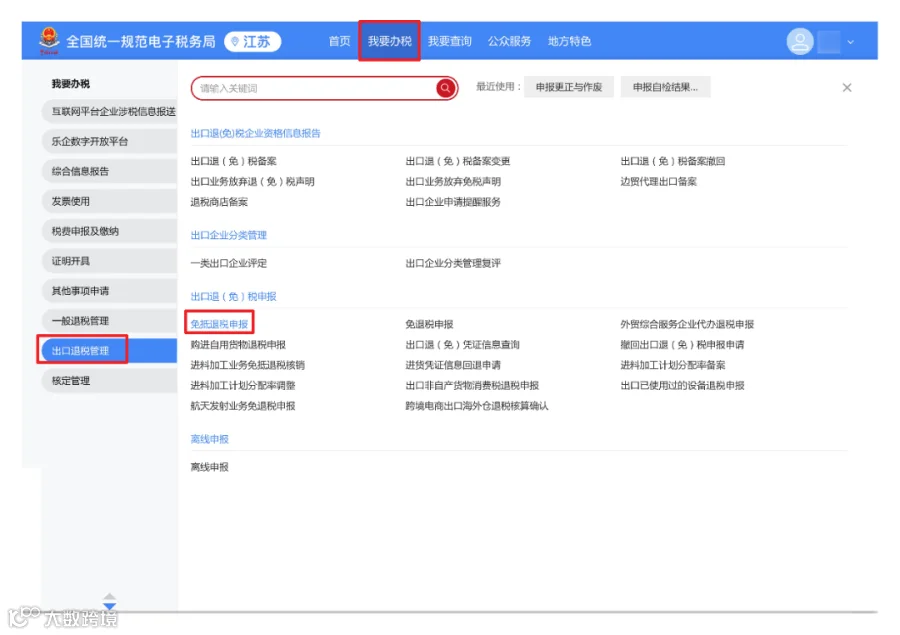
Task: Select 发票使用 in sidebar
Action: click(x=110, y=201)
